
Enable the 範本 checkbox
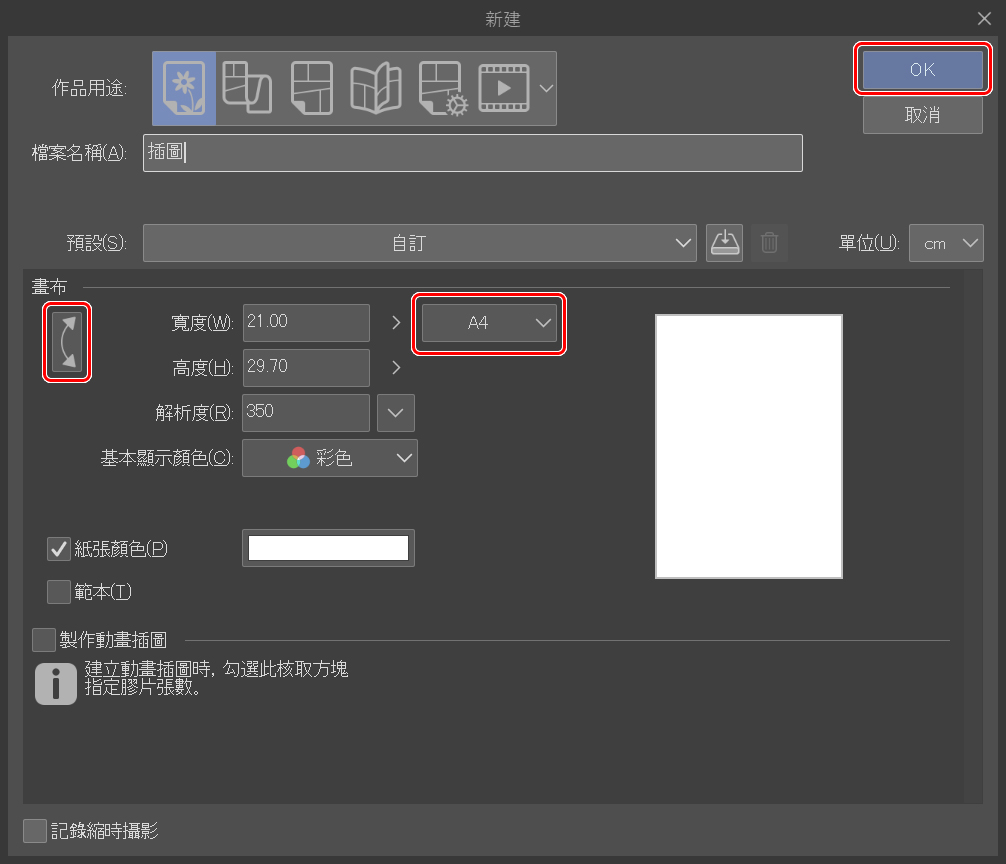(58, 592)
